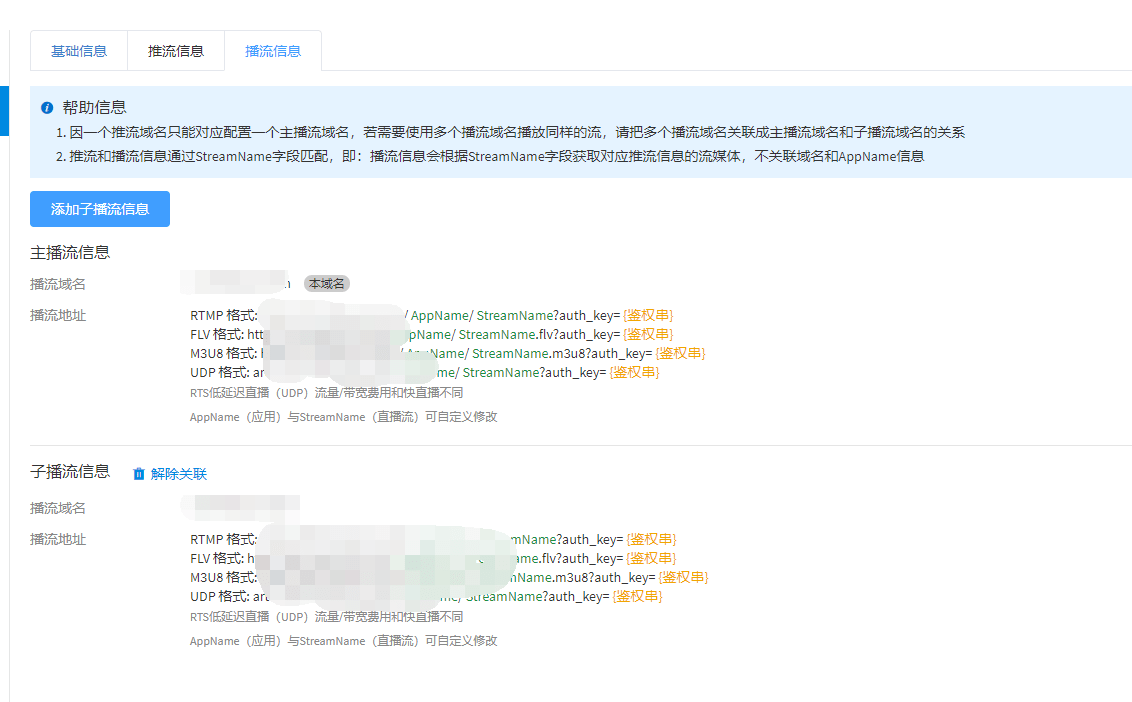Click the trash icon next to 解除关联

coord(139,474)
